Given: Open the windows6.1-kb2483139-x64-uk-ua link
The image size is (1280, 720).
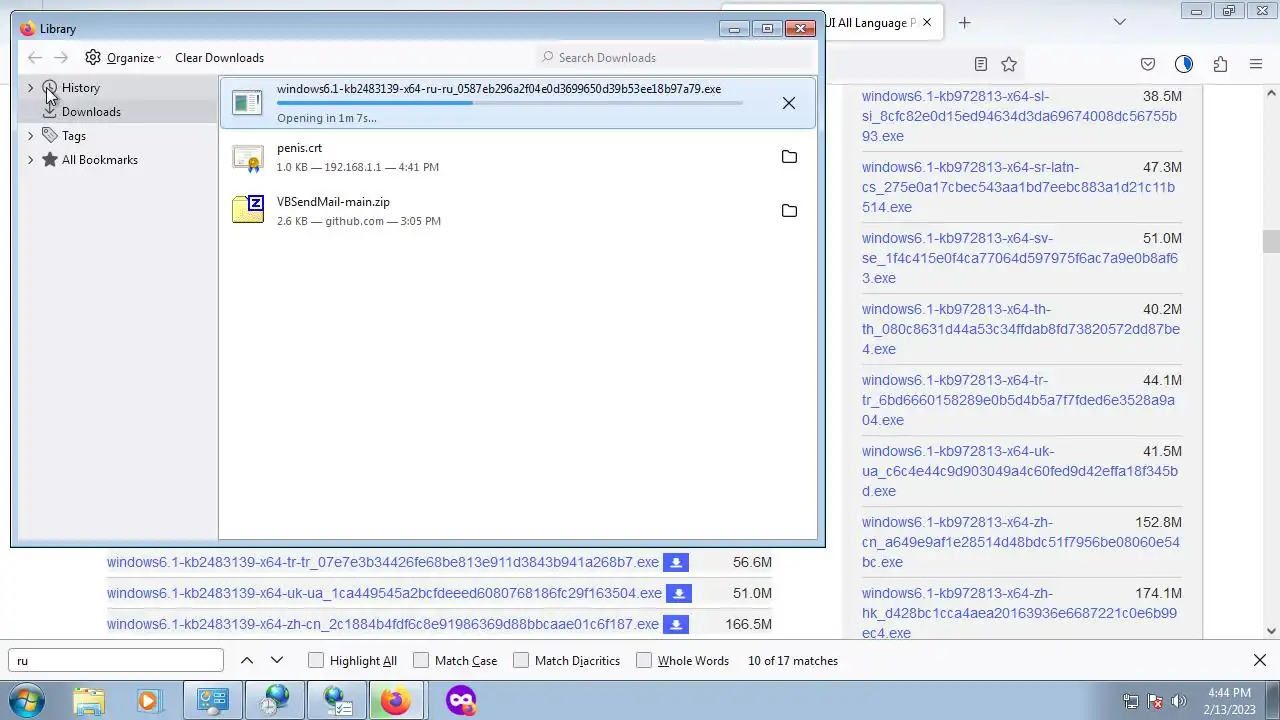Looking at the screenshot, I should coord(384,593).
